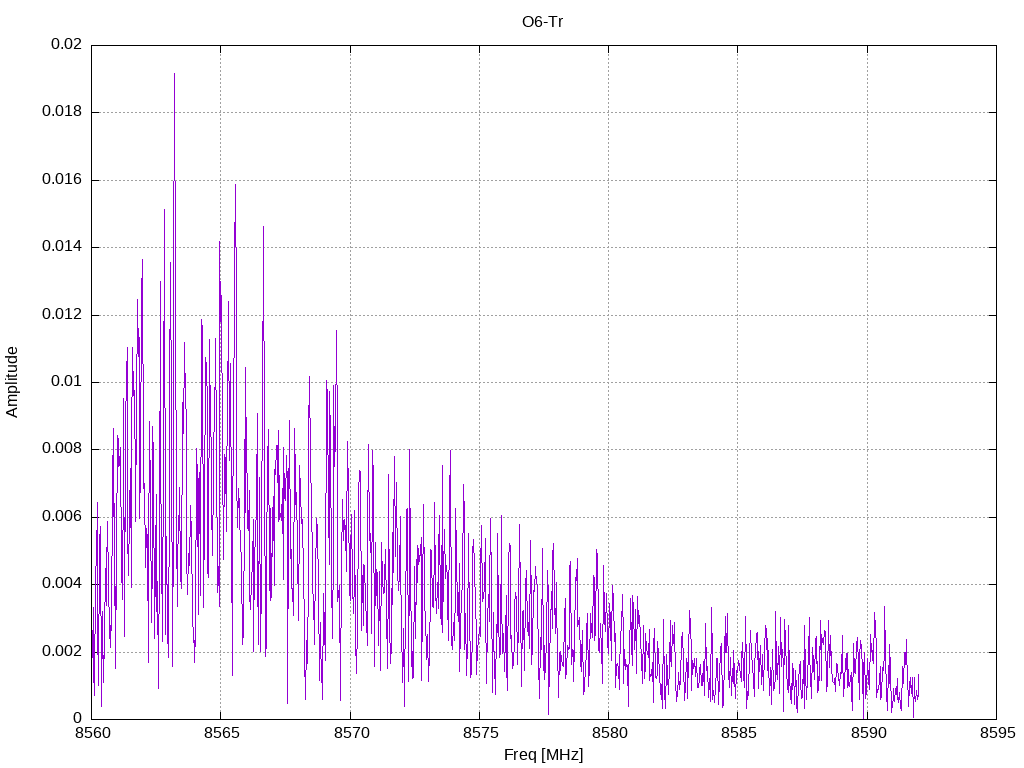Click the 0.012 y-axis tick label
The image size is (1024, 768).
(x=62, y=314)
